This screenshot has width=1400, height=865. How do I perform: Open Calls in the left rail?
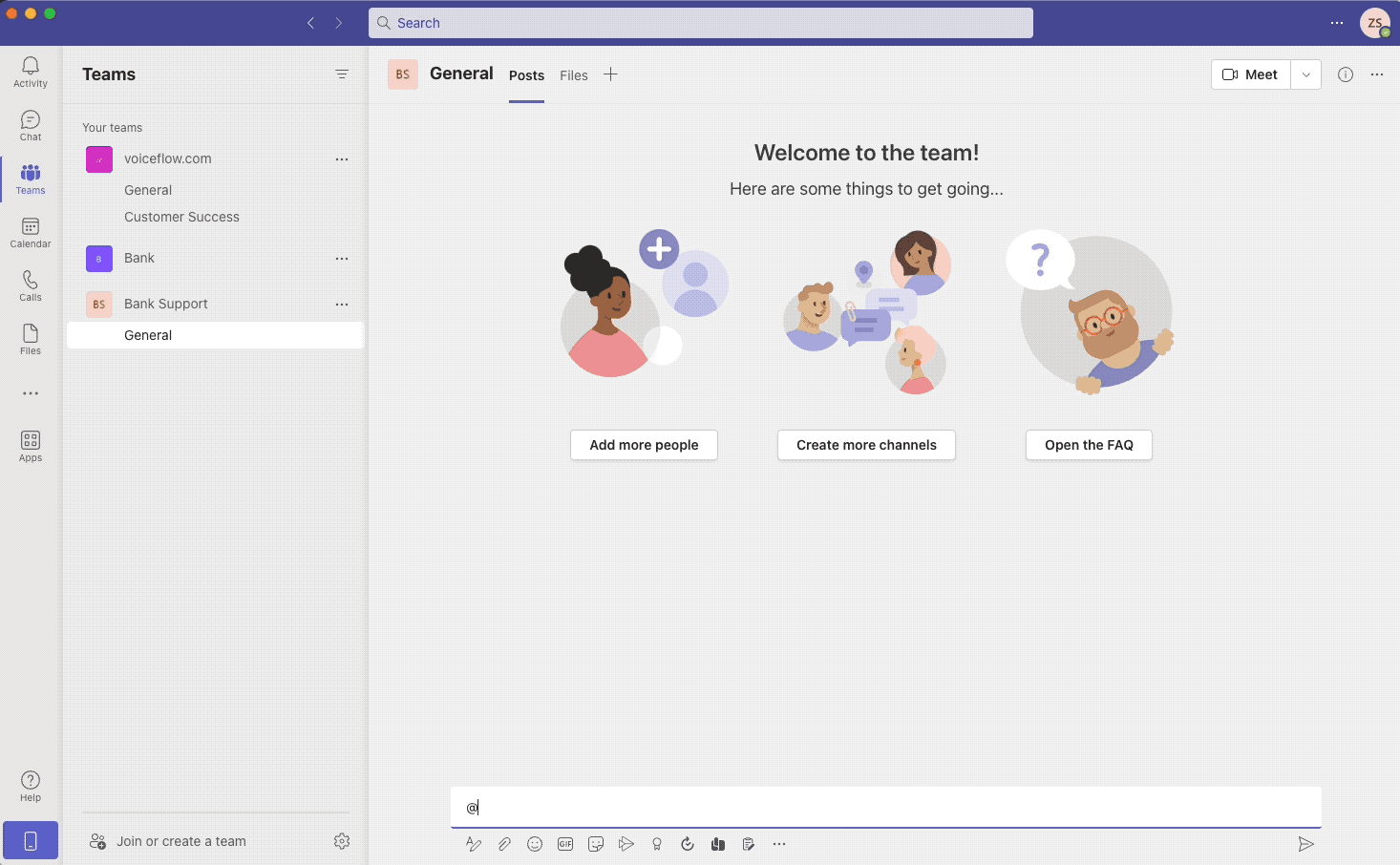coord(31,285)
